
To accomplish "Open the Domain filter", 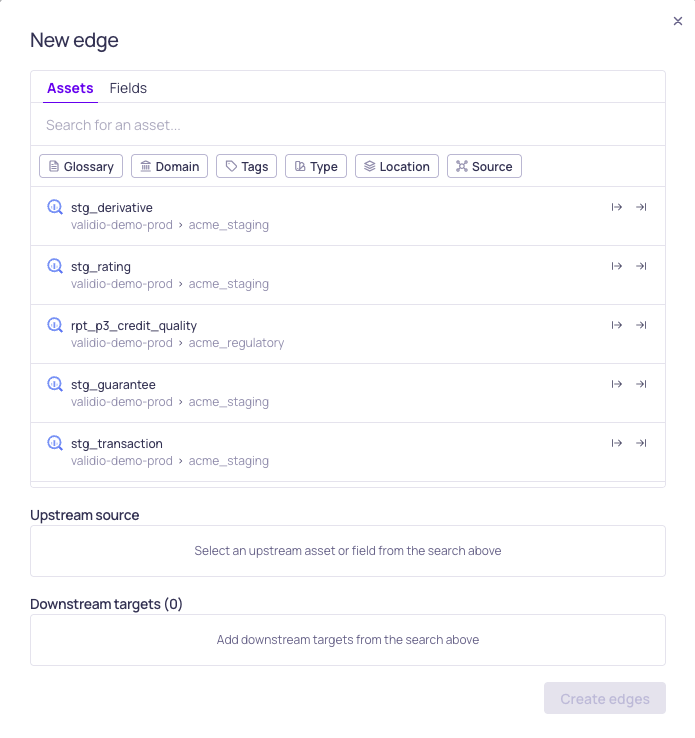I will click(169, 166).
